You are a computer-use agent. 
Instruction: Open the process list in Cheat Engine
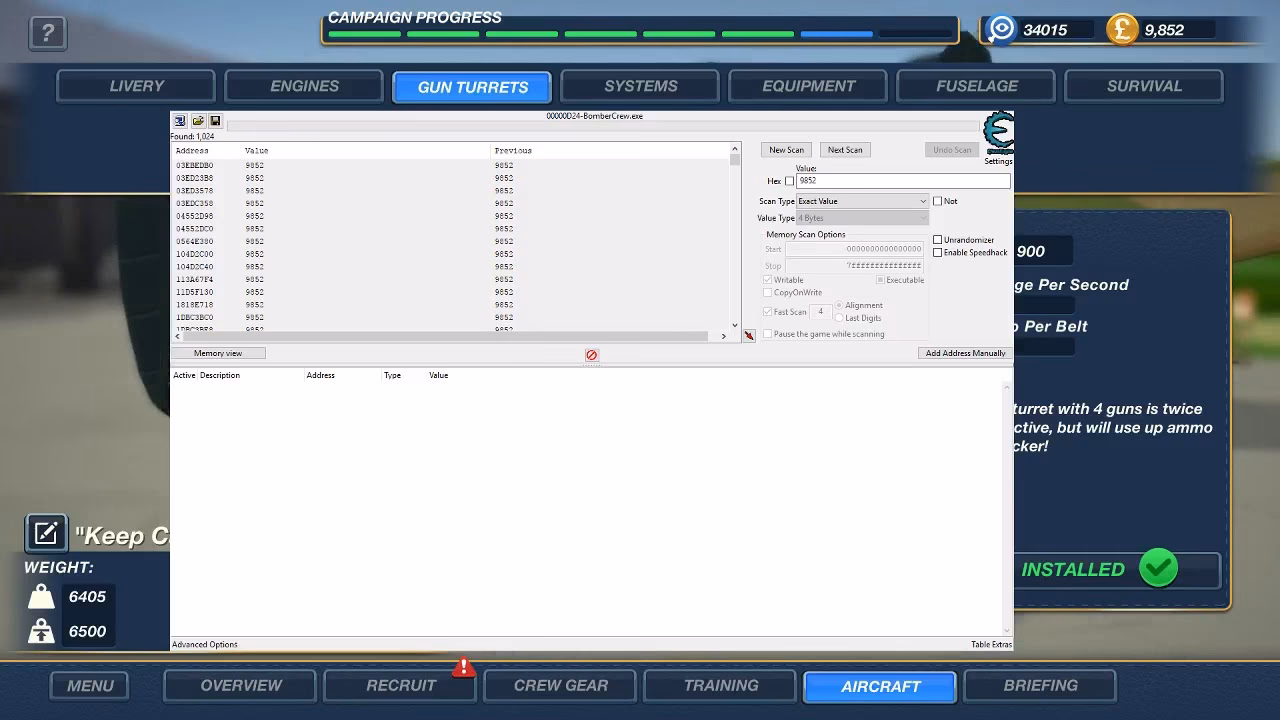click(178, 120)
